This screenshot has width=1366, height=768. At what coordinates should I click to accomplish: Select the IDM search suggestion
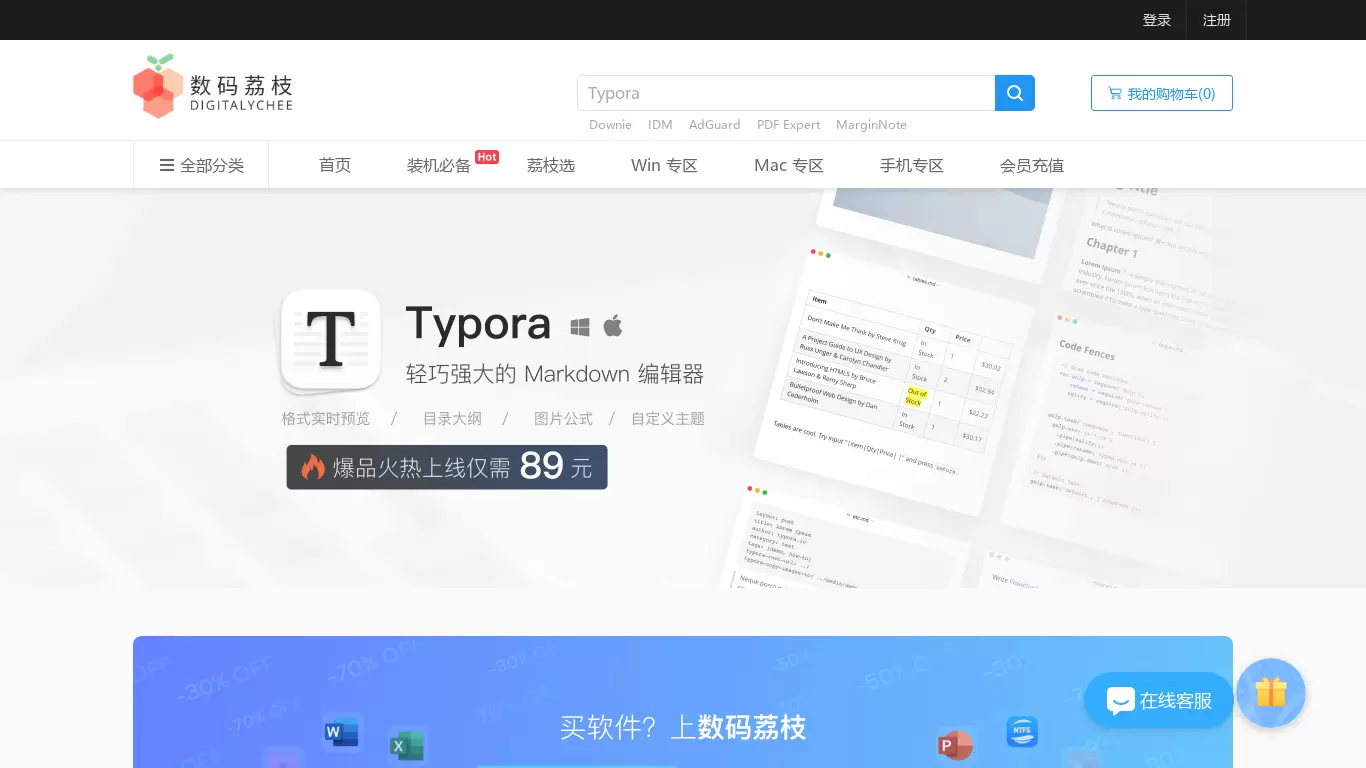(x=660, y=125)
